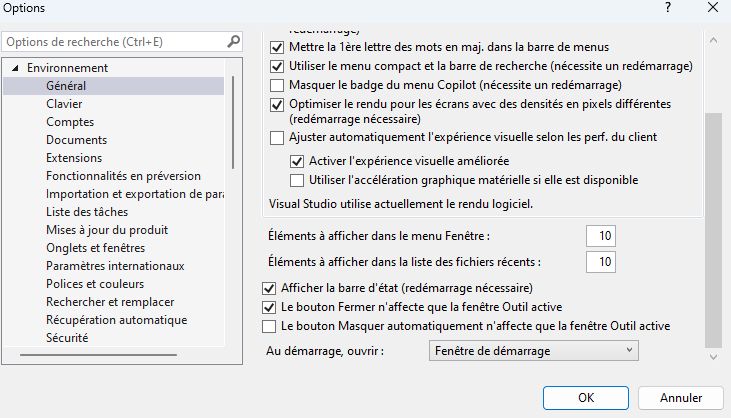Toggle 'Masquer le badge du menu Copilot' checkbox
The height and width of the screenshot is (418, 731).
point(278,84)
